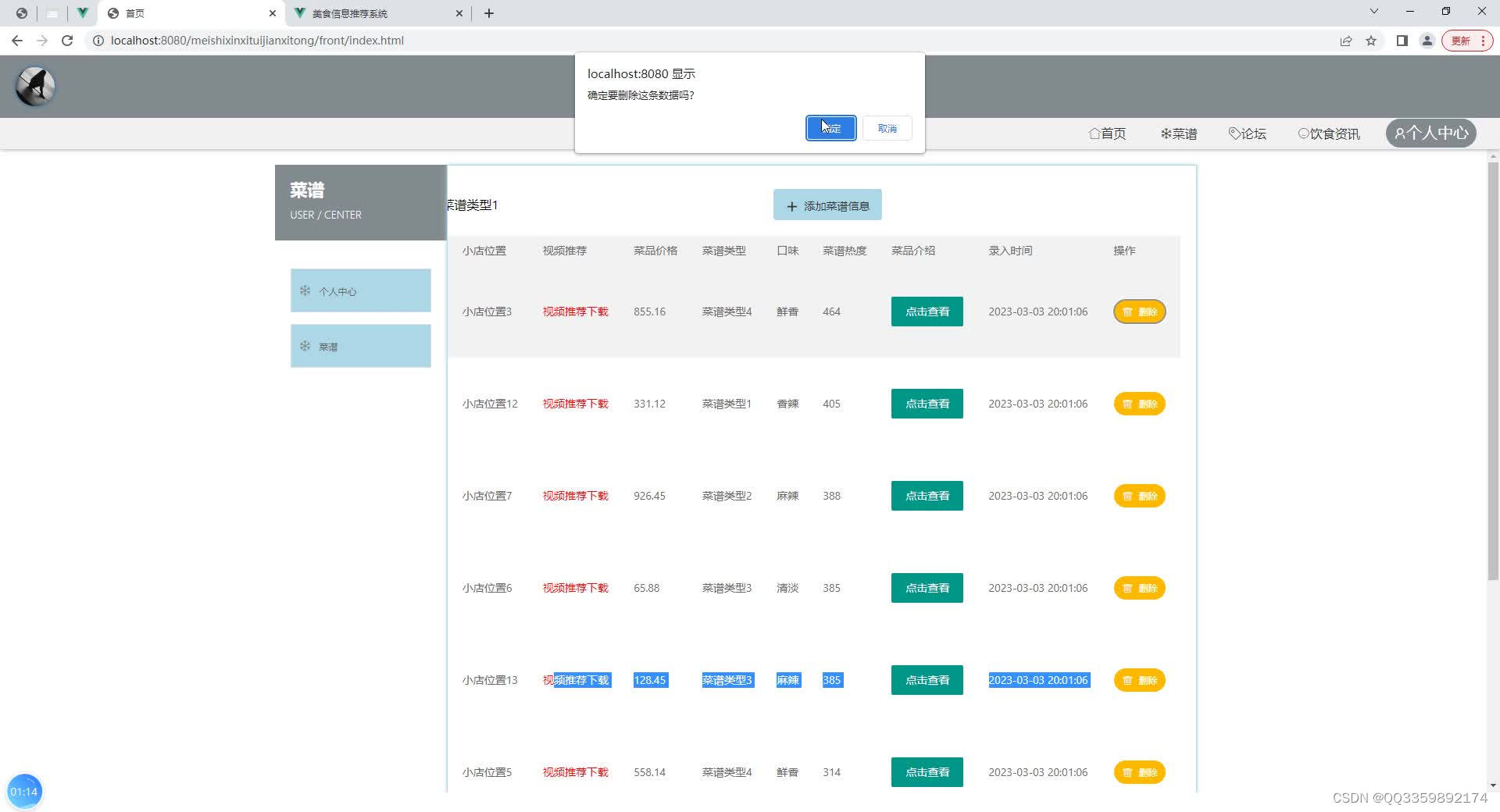Delete the 小店位置13 row
Image resolution: width=1500 pixels, height=812 pixels.
coord(1139,680)
